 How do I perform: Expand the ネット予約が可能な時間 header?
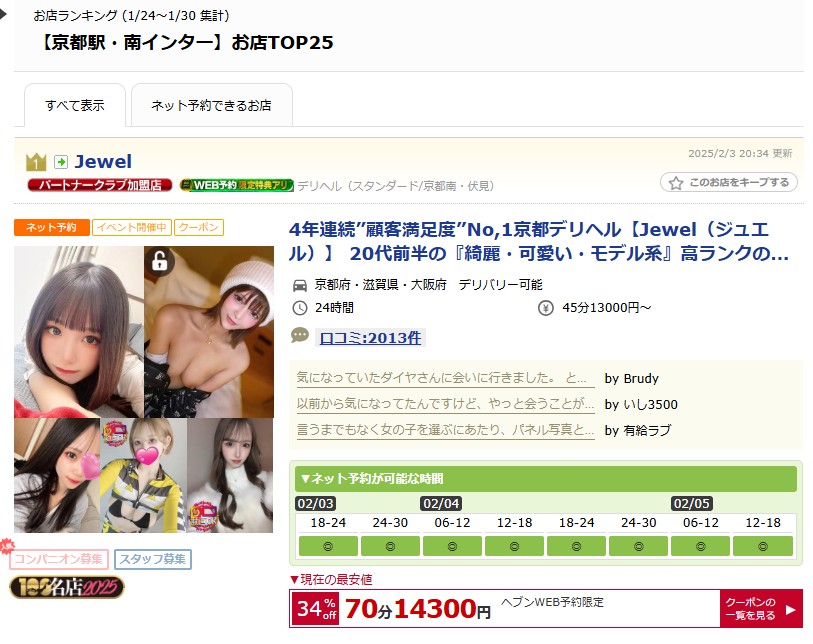coord(545,479)
